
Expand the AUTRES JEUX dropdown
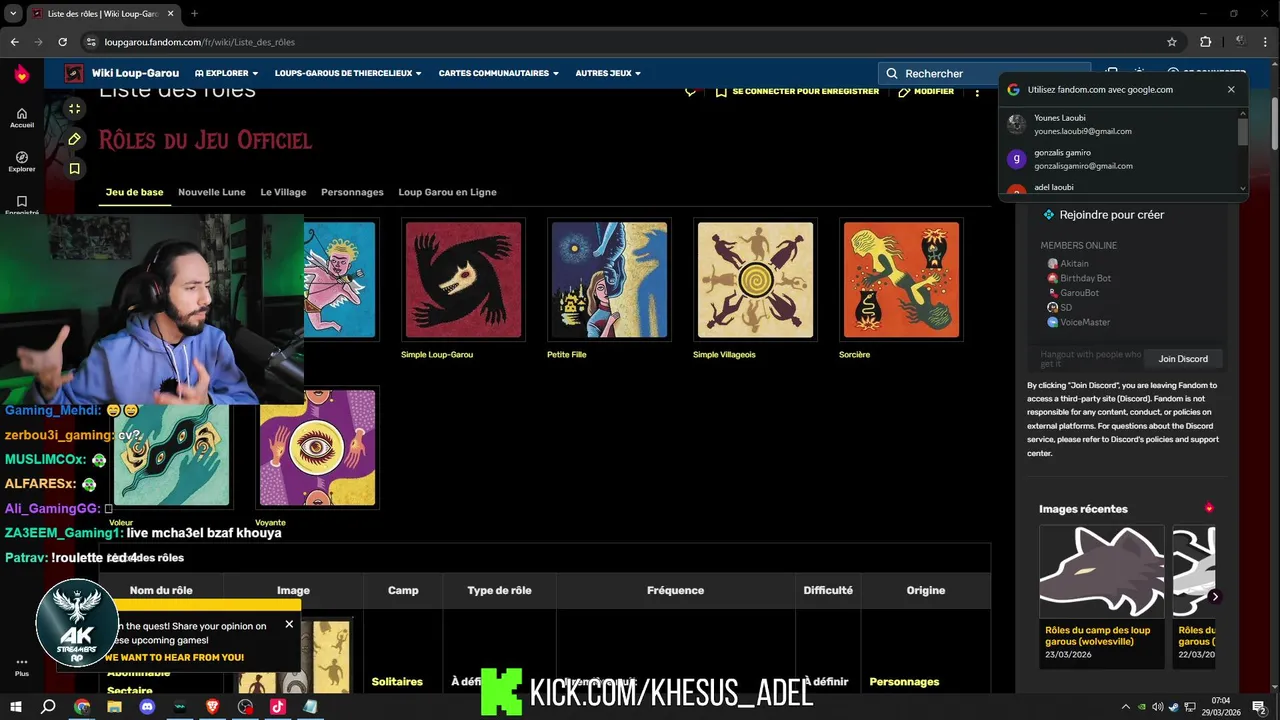pyautogui.click(x=608, y=73)
